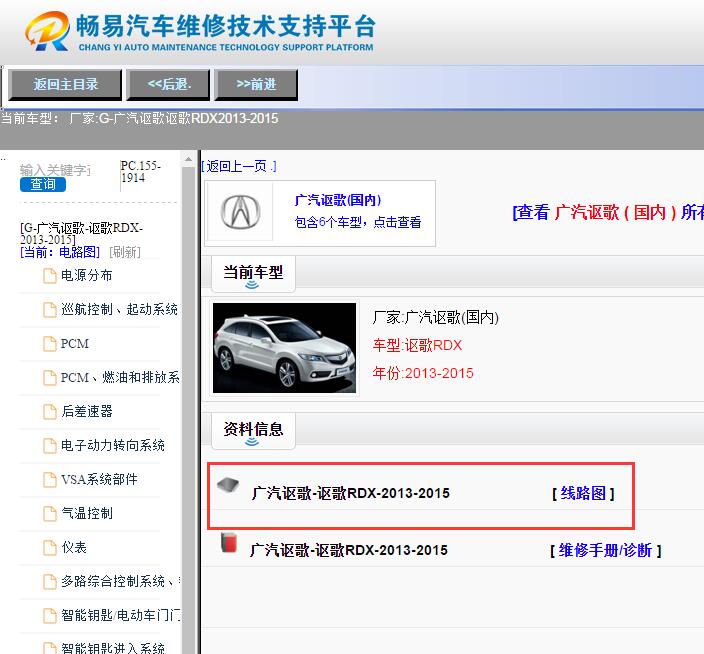
Task: Click the page icon next to 智能钥匙/电动车门
Action: (x=49, y=615)
